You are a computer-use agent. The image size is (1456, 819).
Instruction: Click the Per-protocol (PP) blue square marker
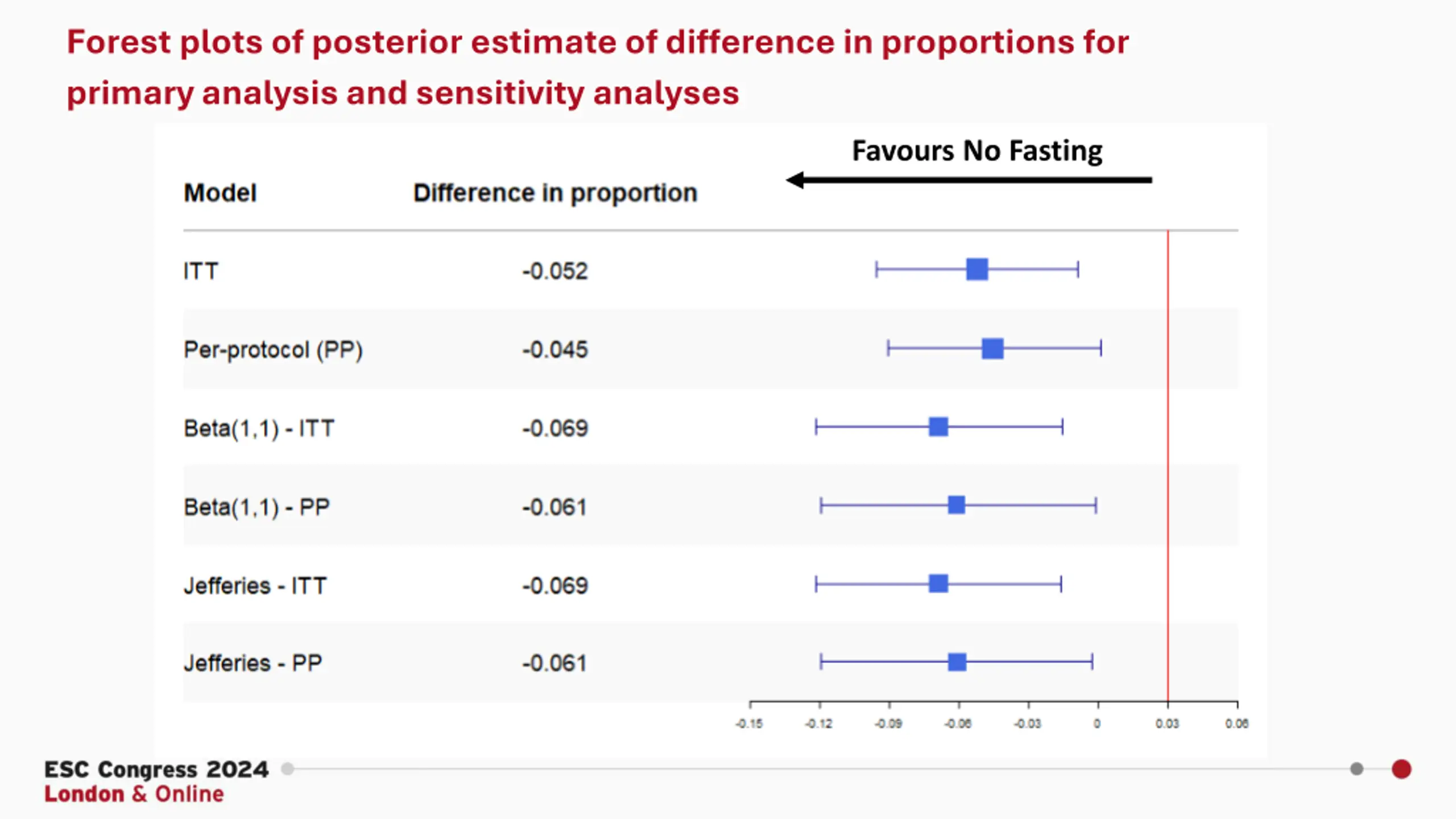click(992, 348)
